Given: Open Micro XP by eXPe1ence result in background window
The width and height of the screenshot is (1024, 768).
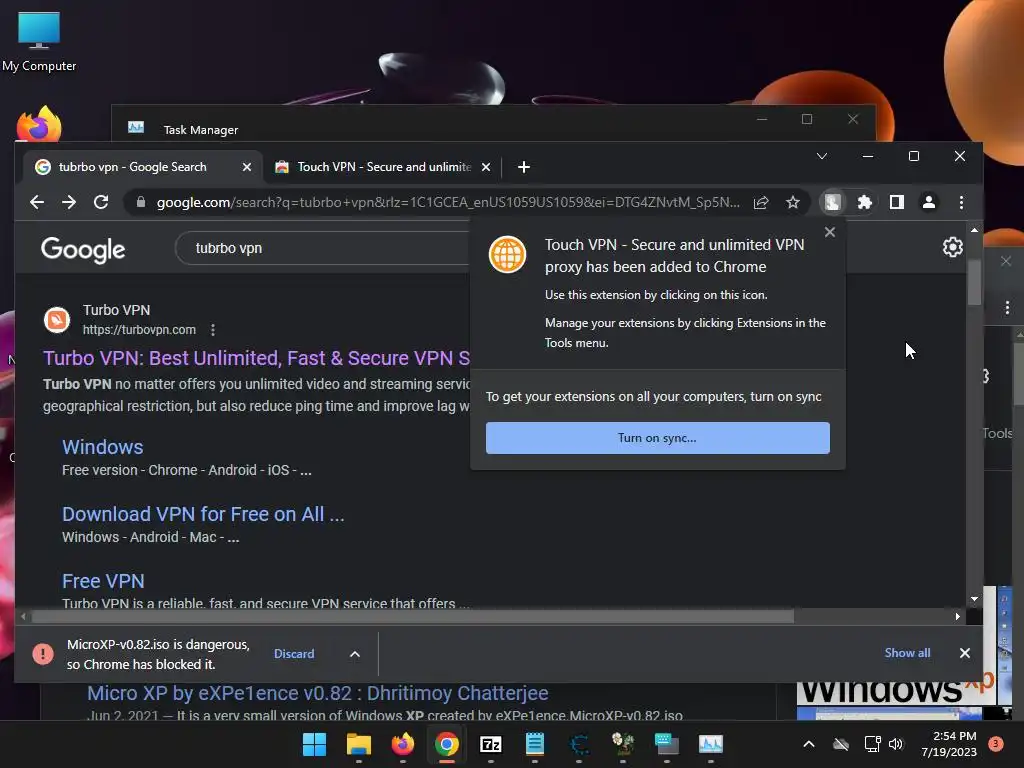Looking at the screenshot, I should [317, 693].
